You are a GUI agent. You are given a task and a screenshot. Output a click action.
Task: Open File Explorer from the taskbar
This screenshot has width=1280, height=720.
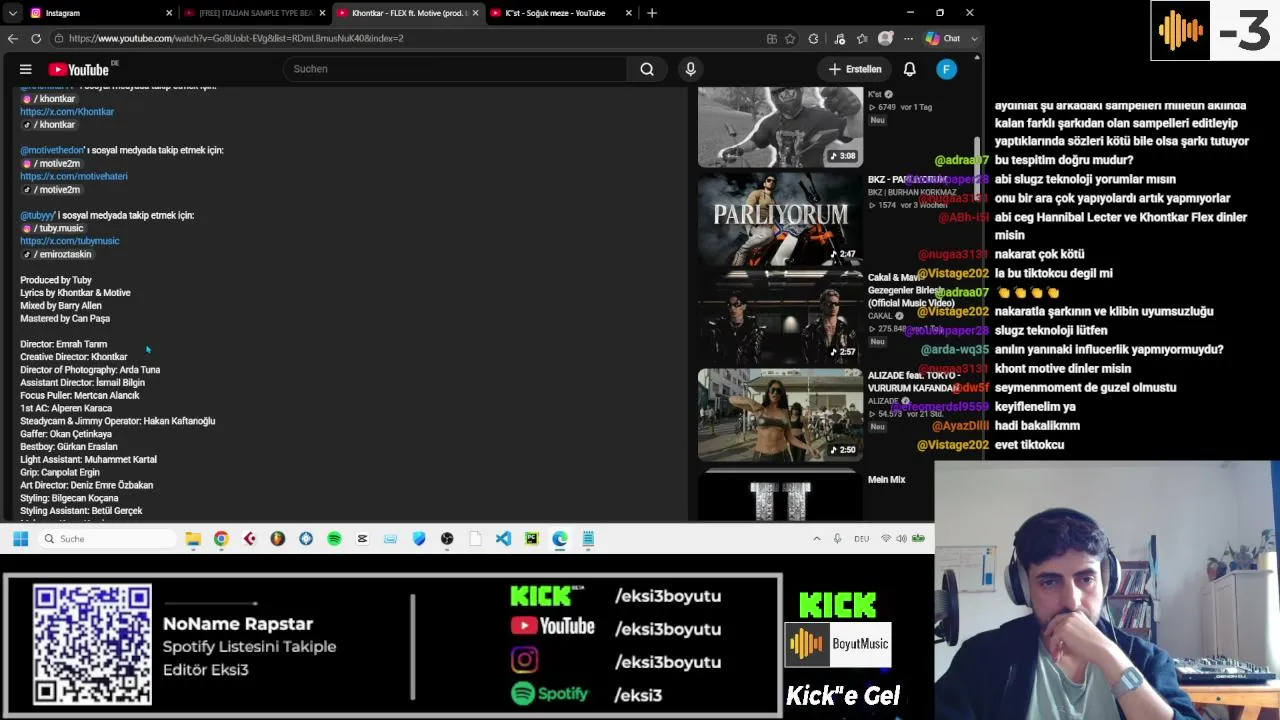pyautogui.click(x=193, y=539)
